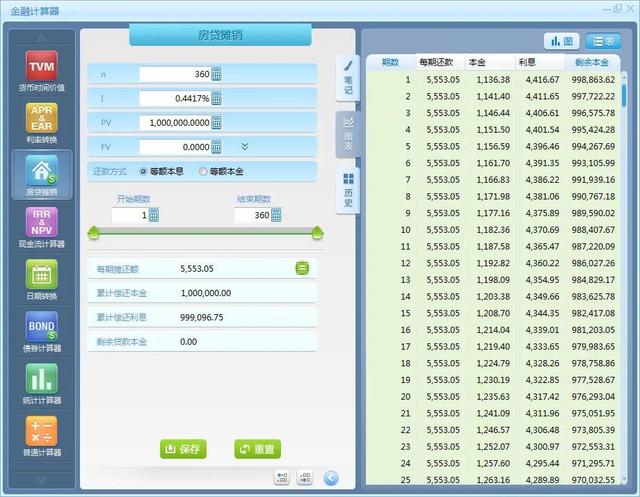Click the period range slider track
The height and width of the screenshot is (497, 640).
coord(205,233)
